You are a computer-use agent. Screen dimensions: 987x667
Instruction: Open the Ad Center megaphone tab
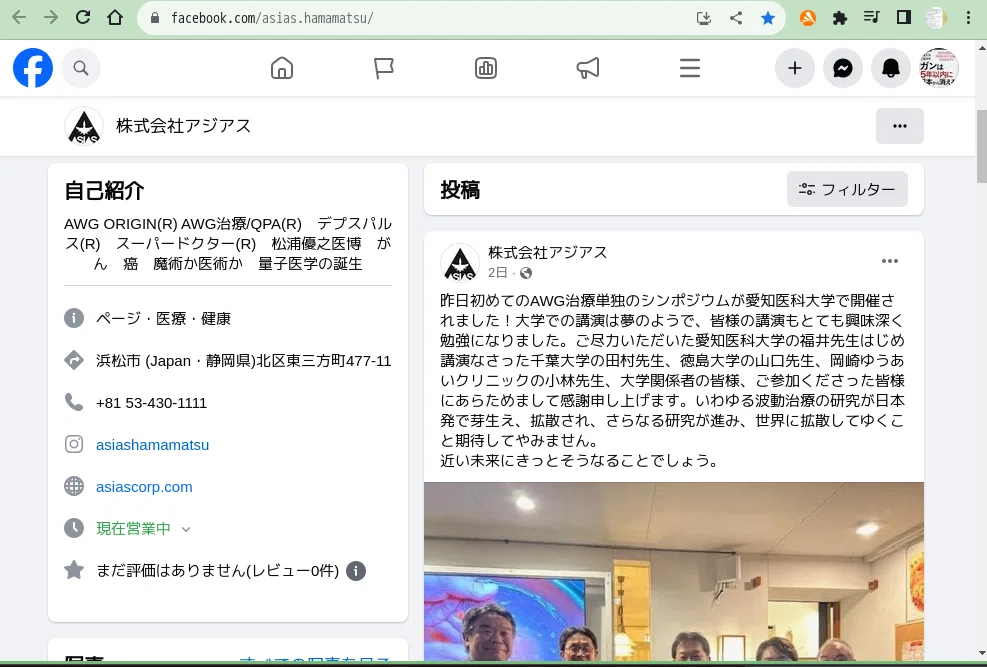588,68
